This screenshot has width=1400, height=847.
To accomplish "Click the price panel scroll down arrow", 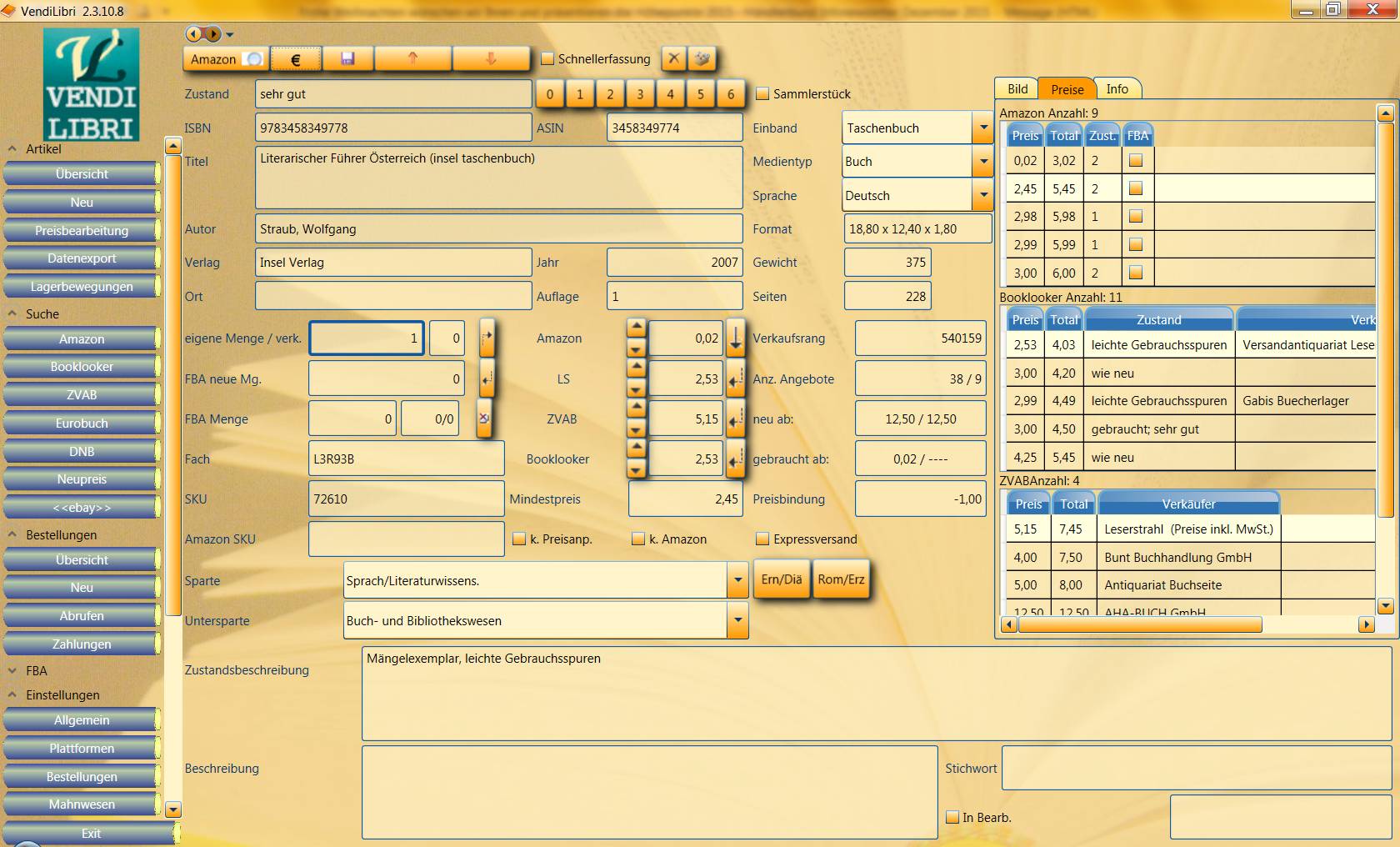I will (x=1385, y=606).
